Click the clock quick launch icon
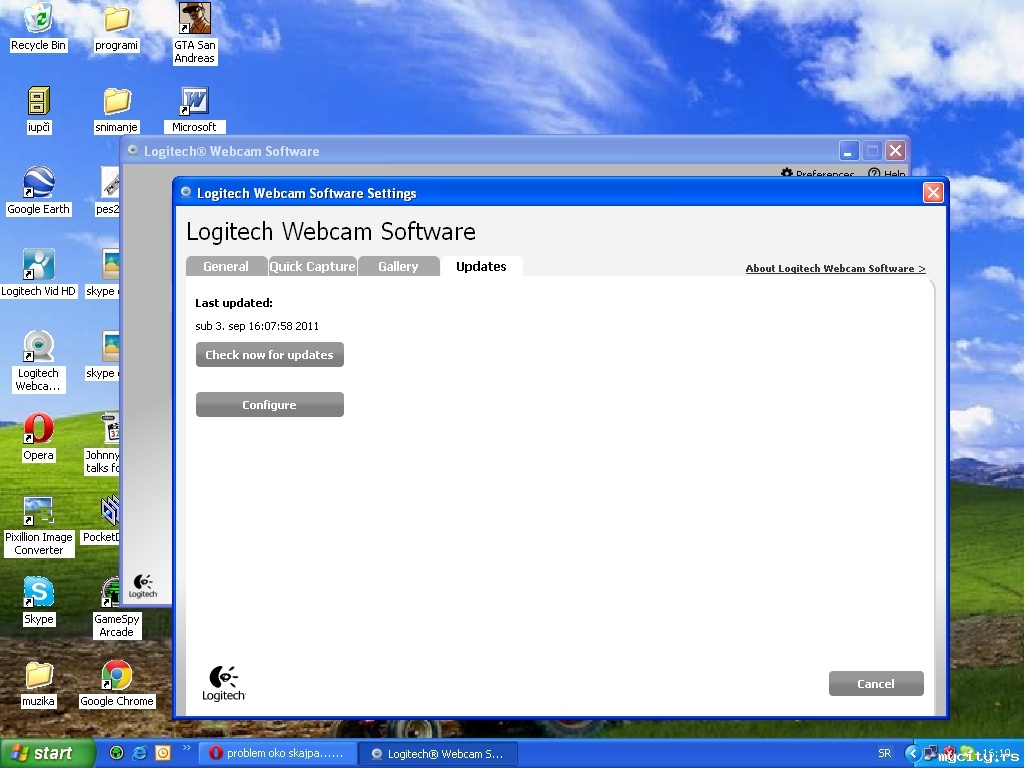Screen dimensions: 1025x768 (163, 753)
